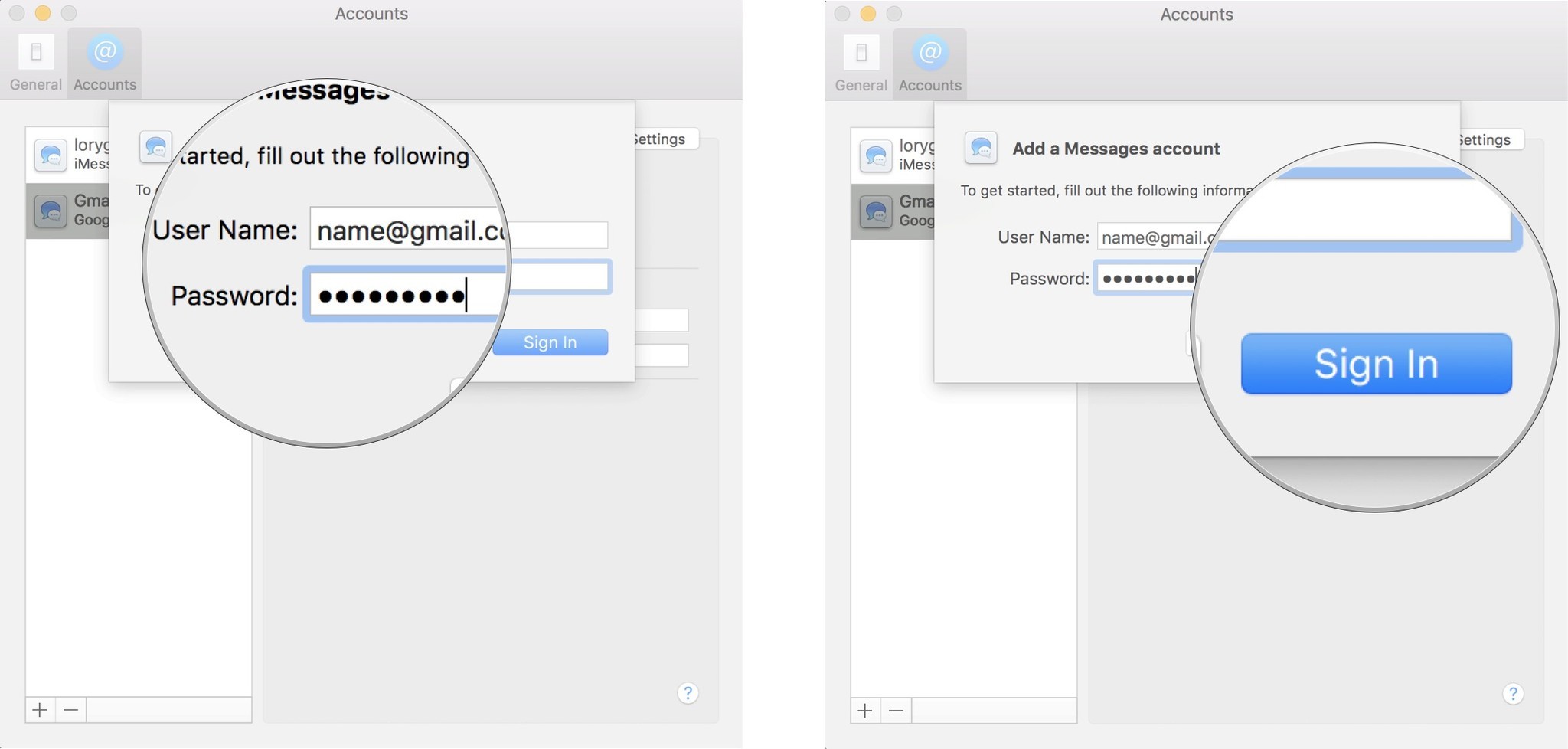Viewport: 1568px width, 749px height.
Task: Select the Gmail account in right window list
Action: tap(893, 211)
